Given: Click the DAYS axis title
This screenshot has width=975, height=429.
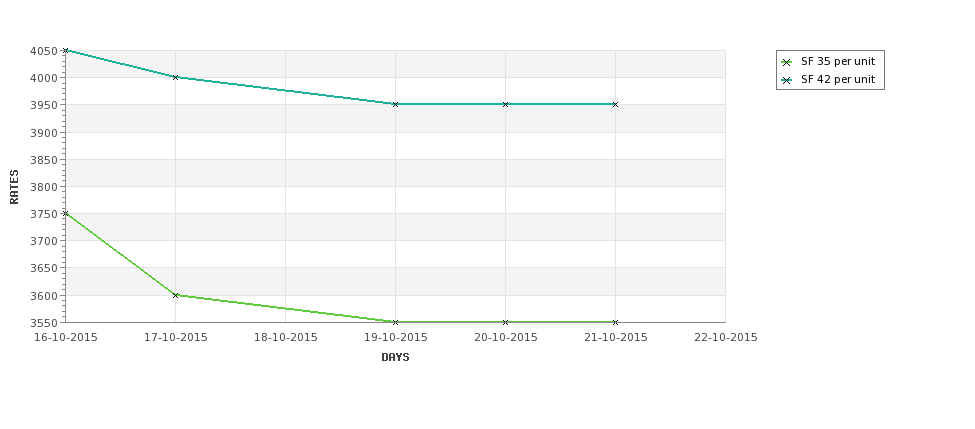Looking at the screenshot, I should [x=395, y=358].
